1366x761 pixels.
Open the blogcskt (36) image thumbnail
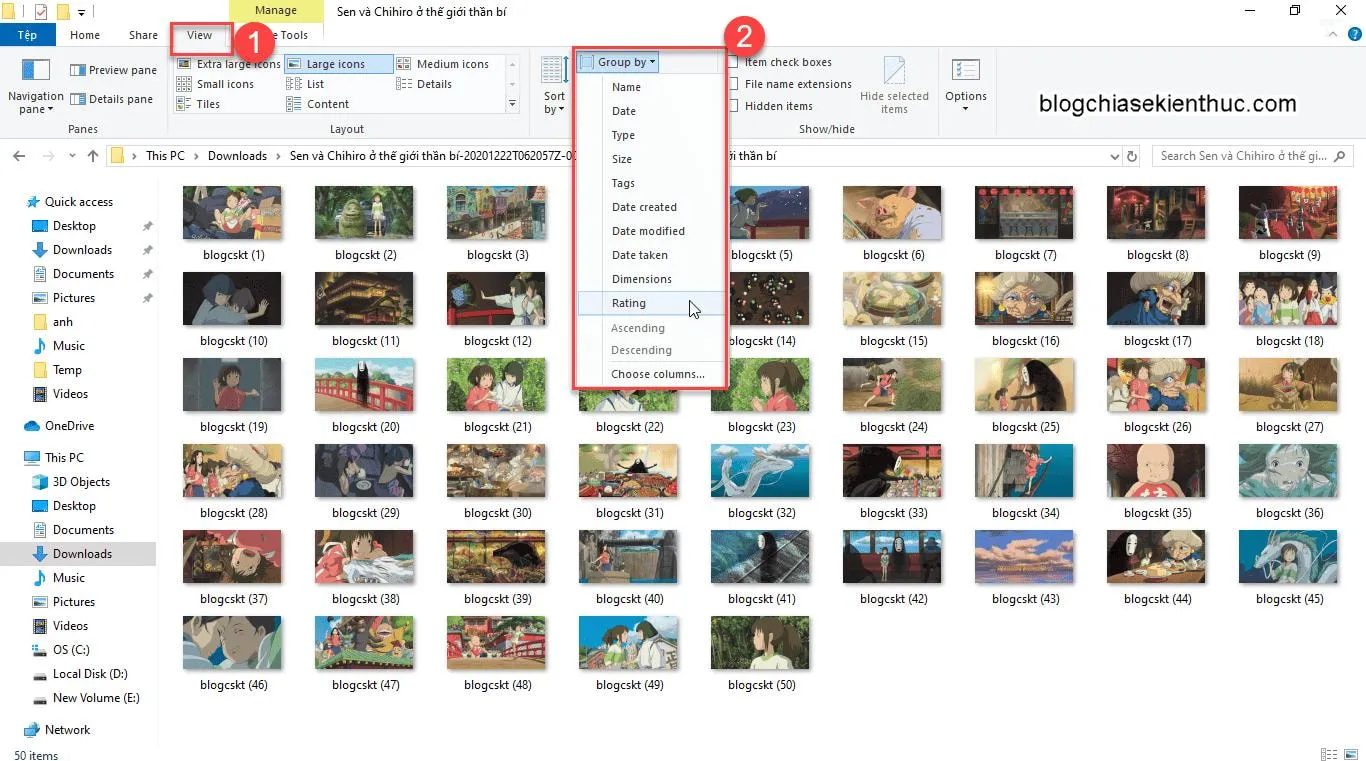(1288, 470)
